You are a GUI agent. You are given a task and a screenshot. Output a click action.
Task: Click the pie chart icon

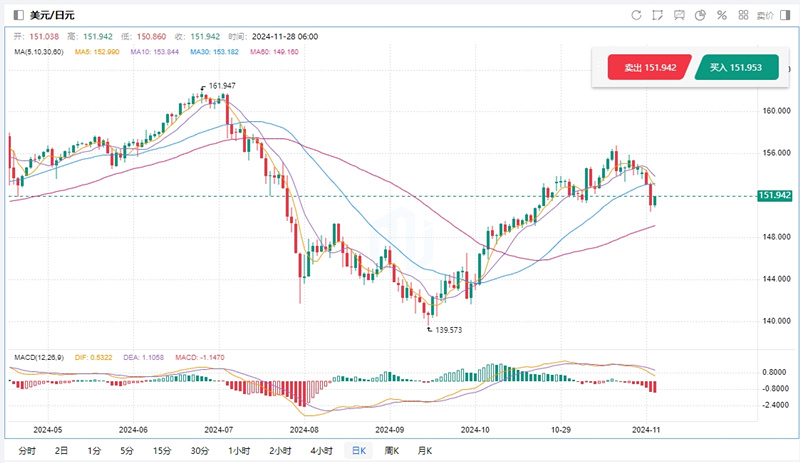click(x=701, y=15)
